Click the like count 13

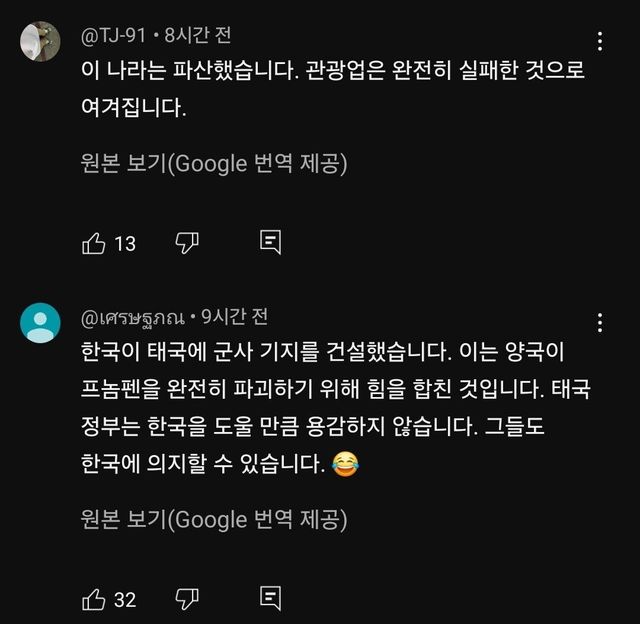pos(125,243)
